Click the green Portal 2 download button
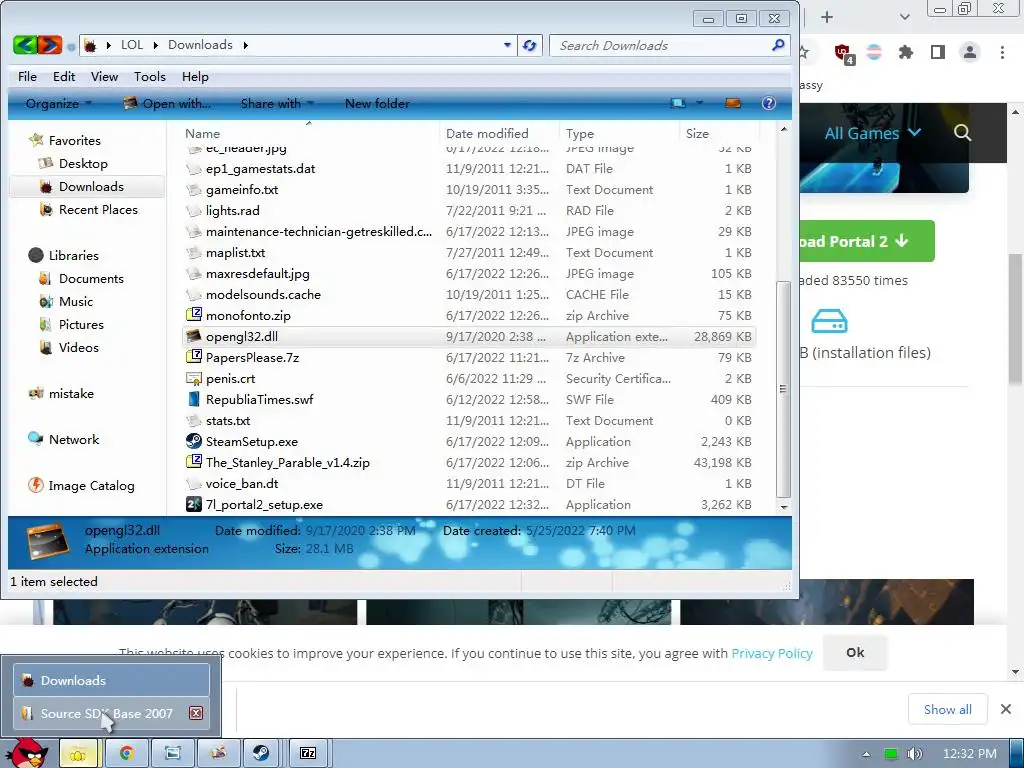 [866, 241]
